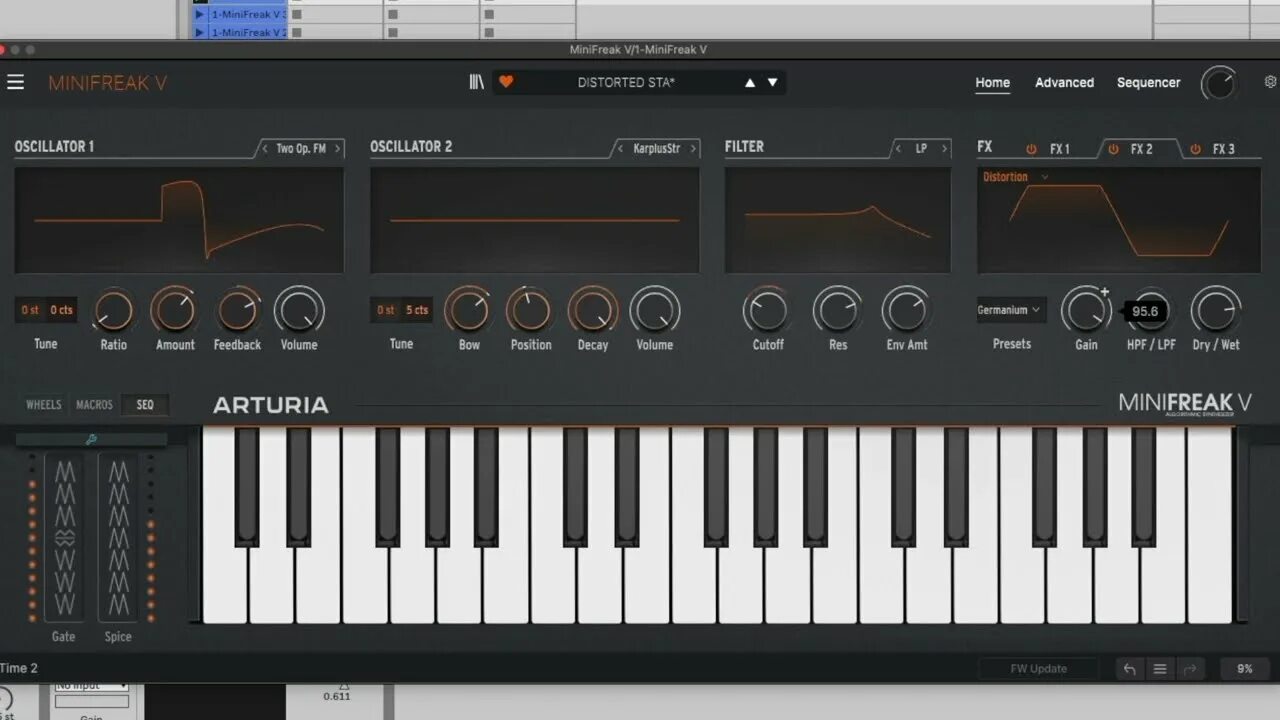Go to next preset with down arrow

point(772,83)
